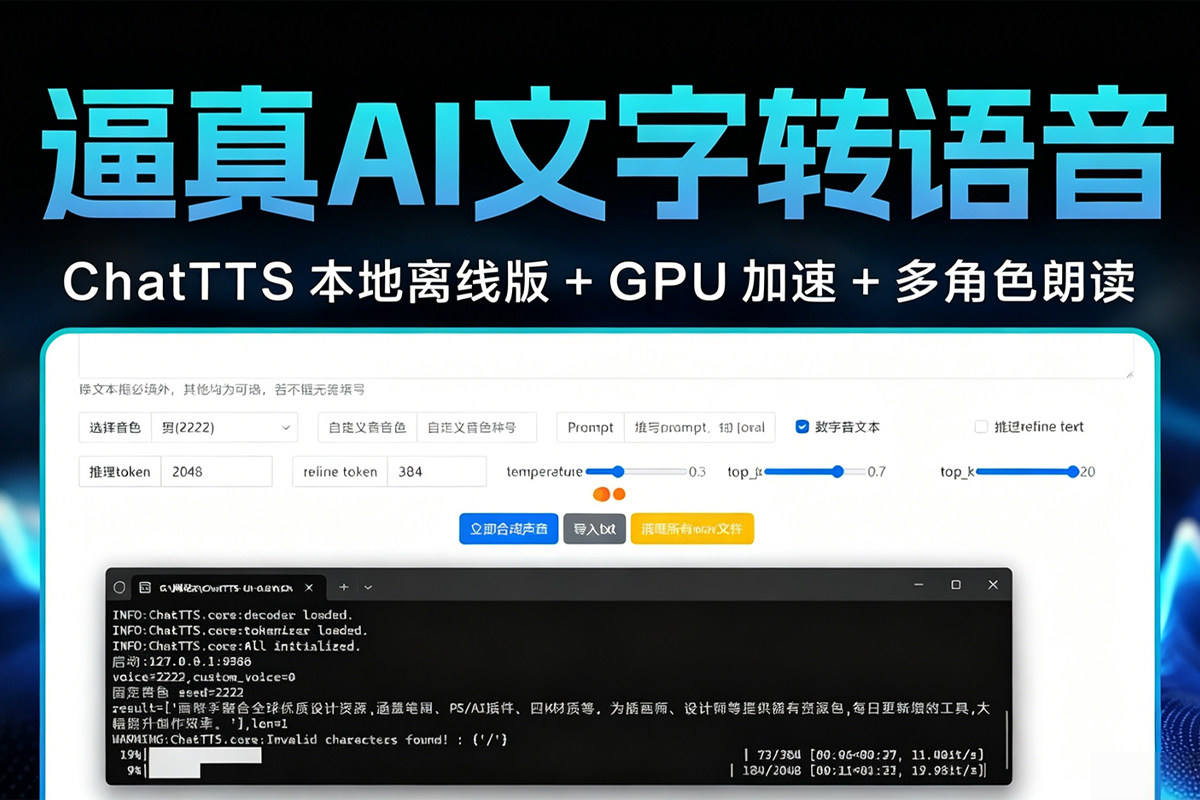This screenshot has width=1200, height=800.
Task: Expand the terminal profile dropdown chevron
Action: click(368, 587)
